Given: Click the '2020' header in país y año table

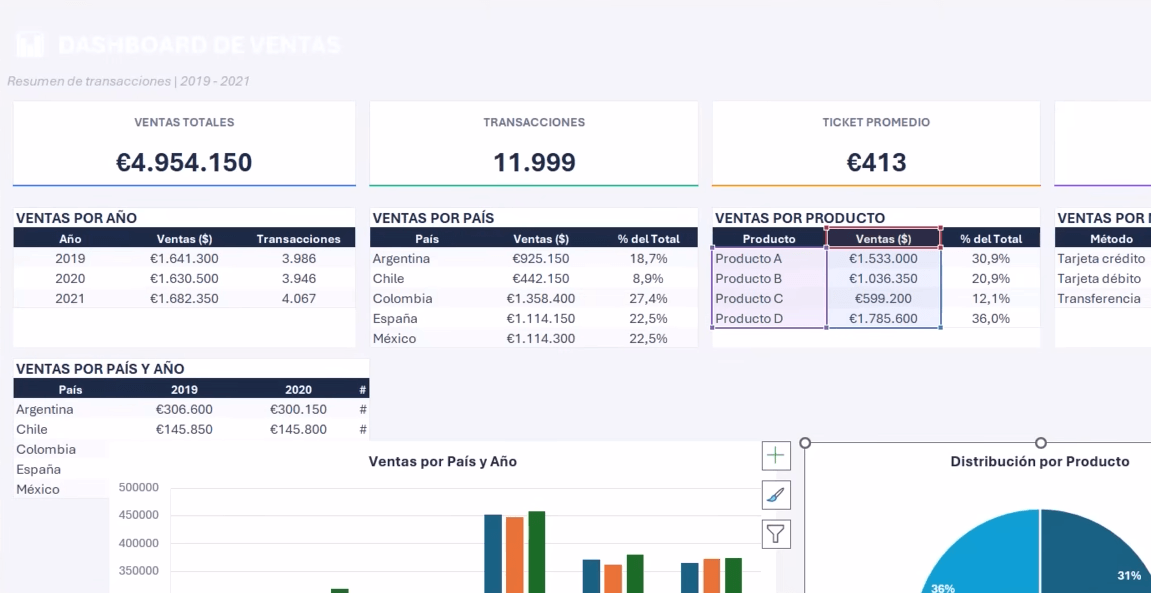Looking at the screenshot, I should [298, 390].
